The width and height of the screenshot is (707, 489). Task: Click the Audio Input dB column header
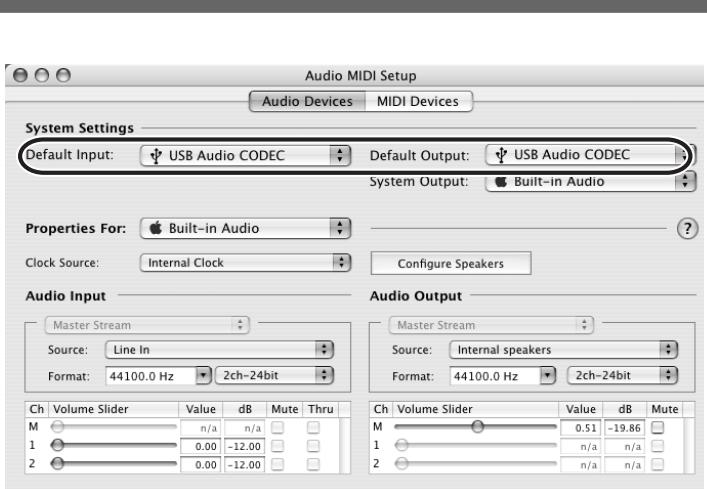[245, 409]
